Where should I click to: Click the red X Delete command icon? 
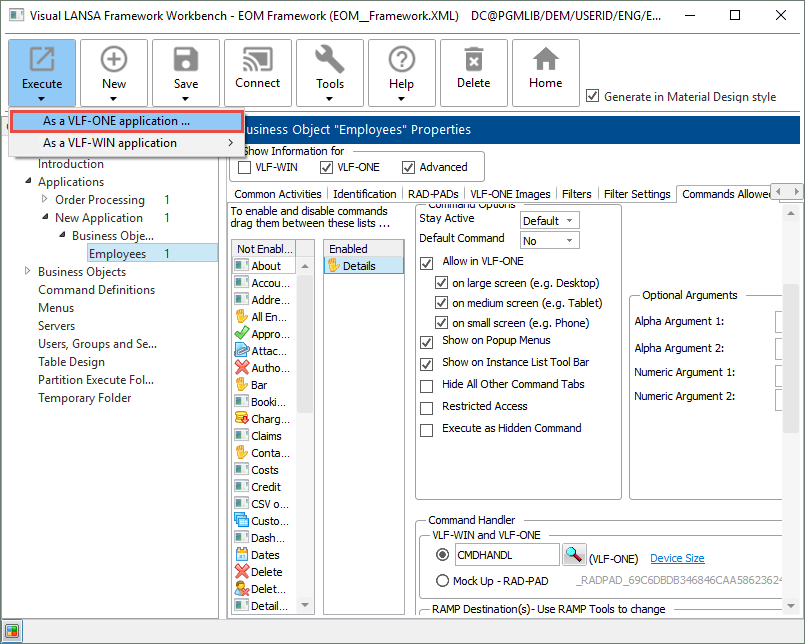pos(241,572)
